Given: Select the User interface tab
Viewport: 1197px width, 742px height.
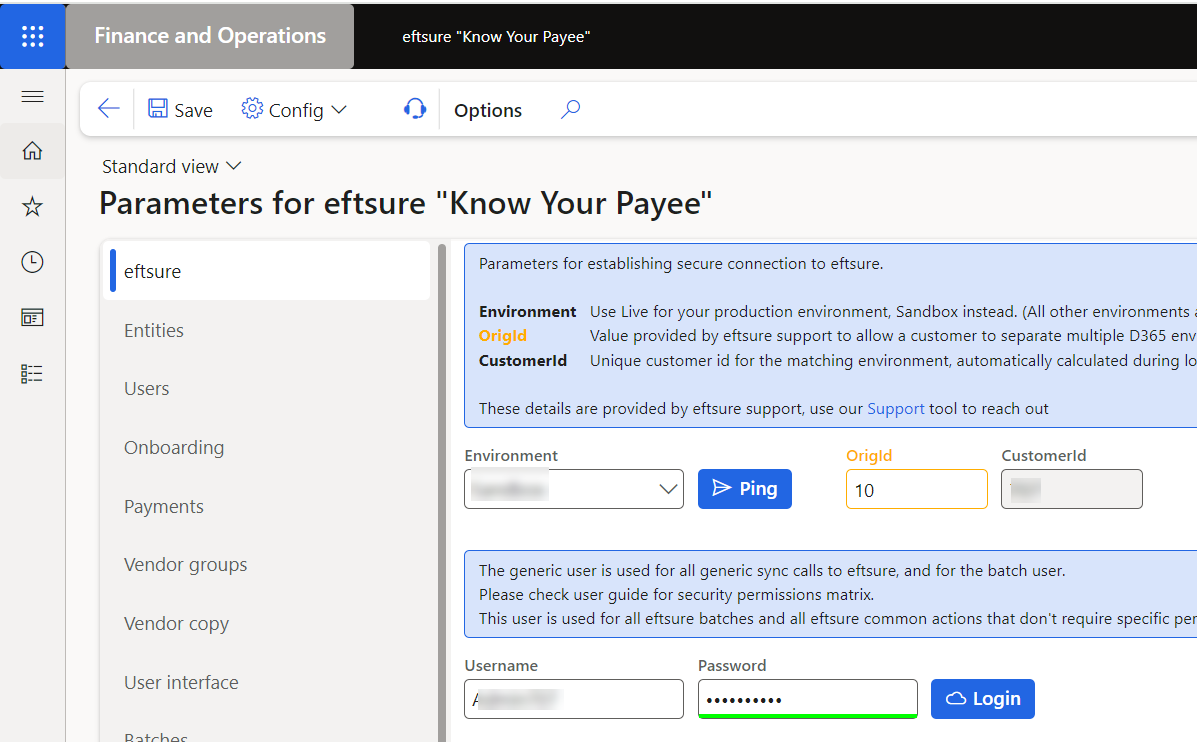Looking at the screenshot, I should click(x=266, y=682).
